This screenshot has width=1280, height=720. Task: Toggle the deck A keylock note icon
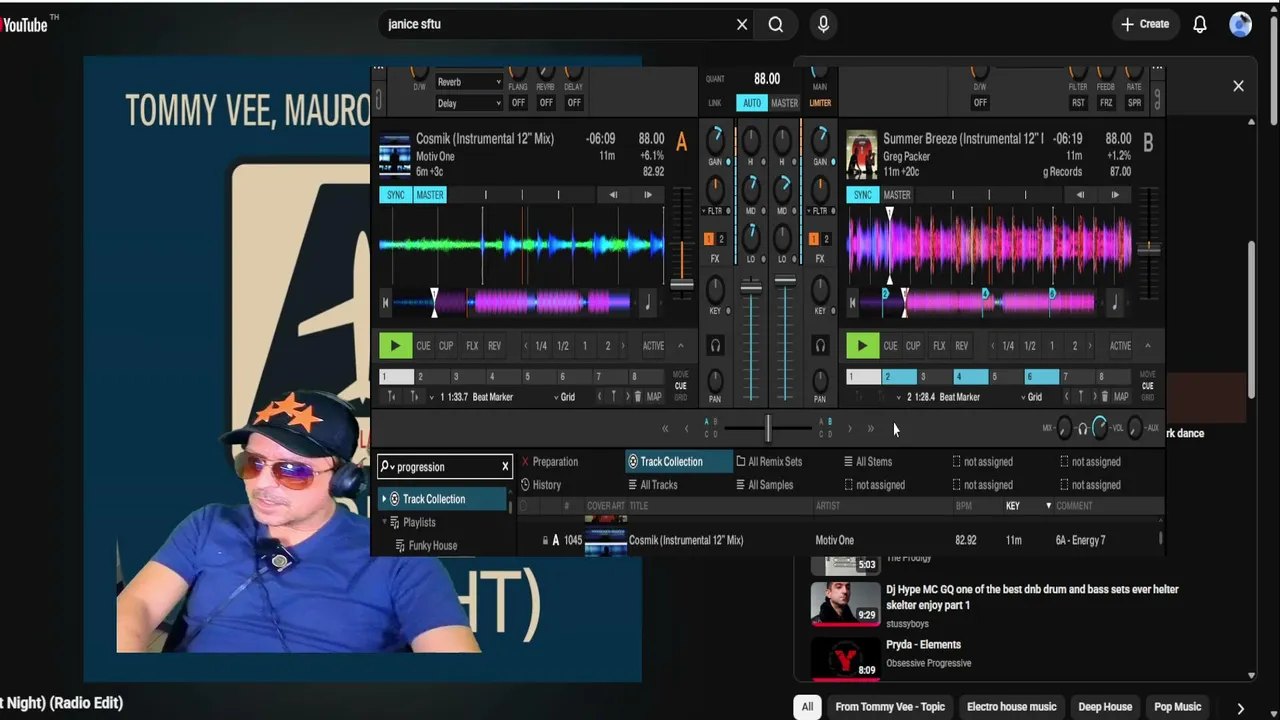tap(648, 302)
